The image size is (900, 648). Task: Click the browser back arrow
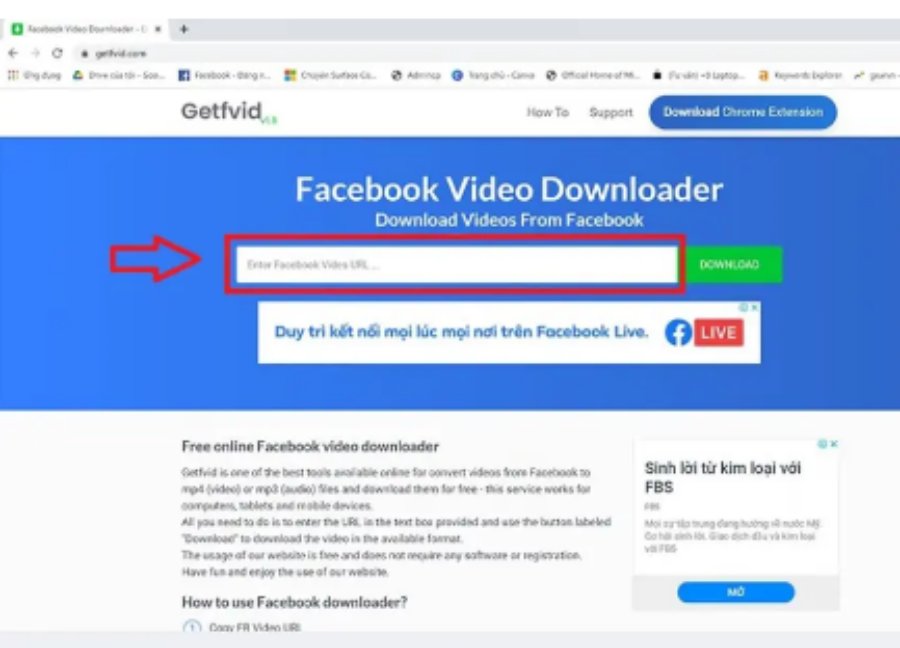click(13, 53)
